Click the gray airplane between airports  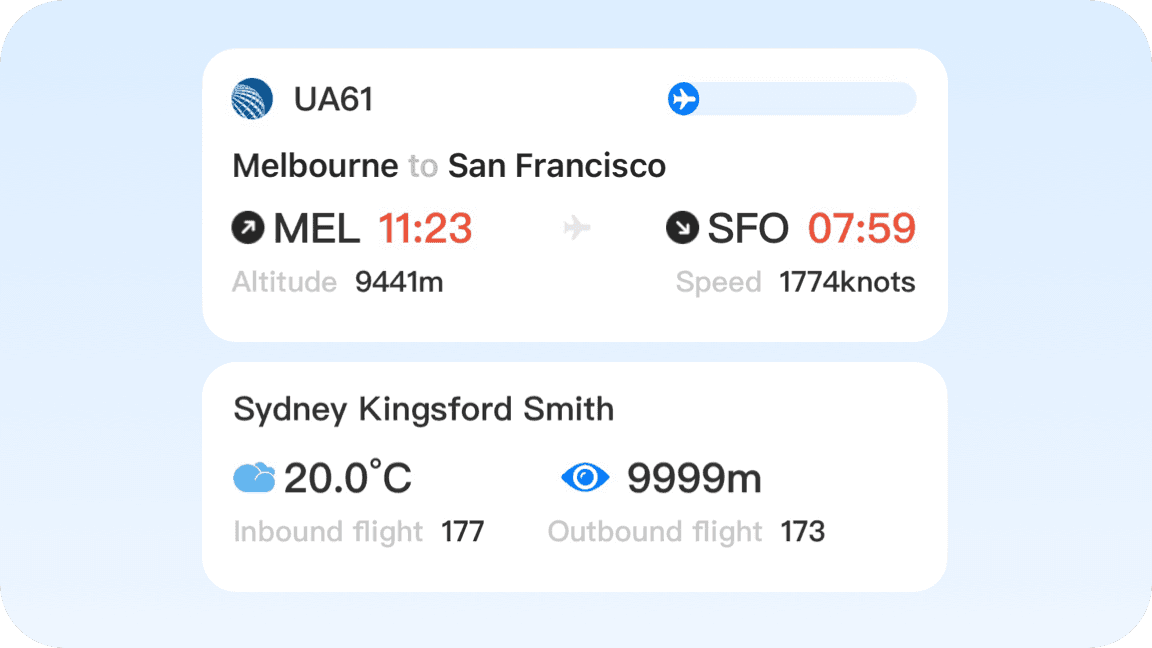click(x=577, y=229)
